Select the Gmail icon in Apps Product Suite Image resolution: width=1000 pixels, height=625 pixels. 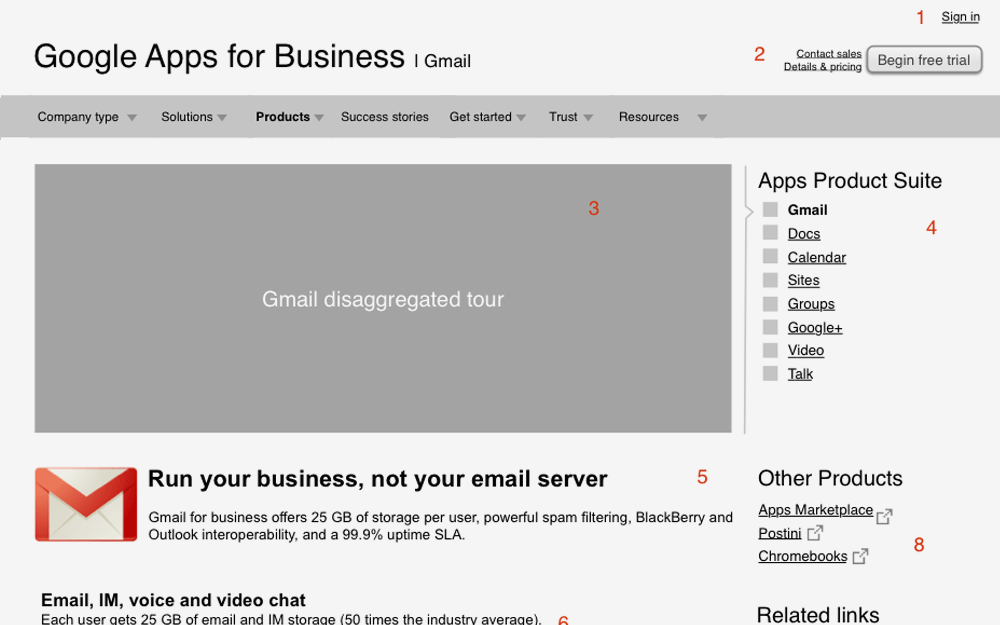pyautogui.click(x=770, y=210)
